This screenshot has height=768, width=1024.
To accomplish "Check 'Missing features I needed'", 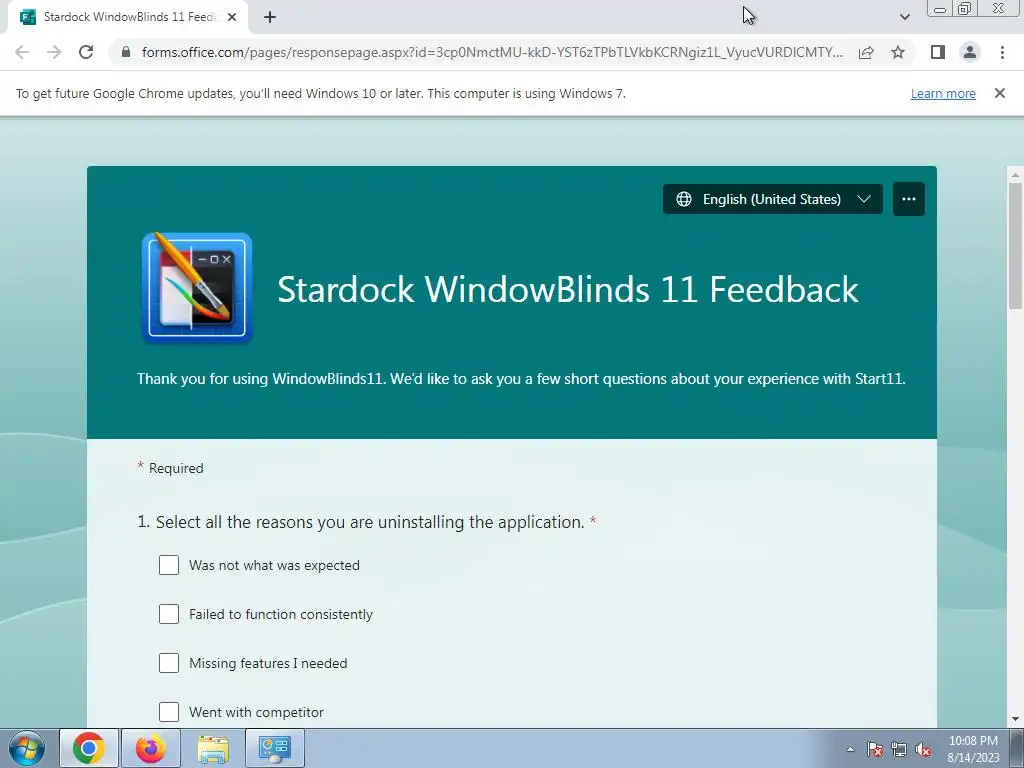I will click(168, 663).
